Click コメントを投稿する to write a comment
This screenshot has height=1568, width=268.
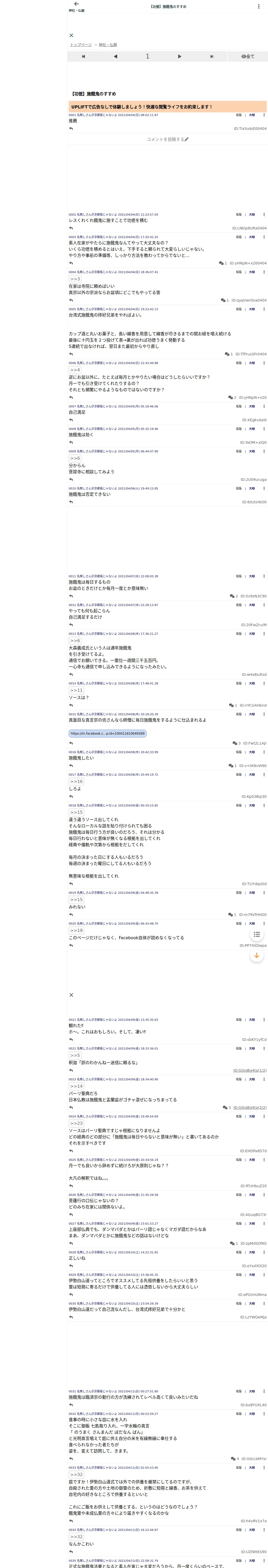[167, 139]
